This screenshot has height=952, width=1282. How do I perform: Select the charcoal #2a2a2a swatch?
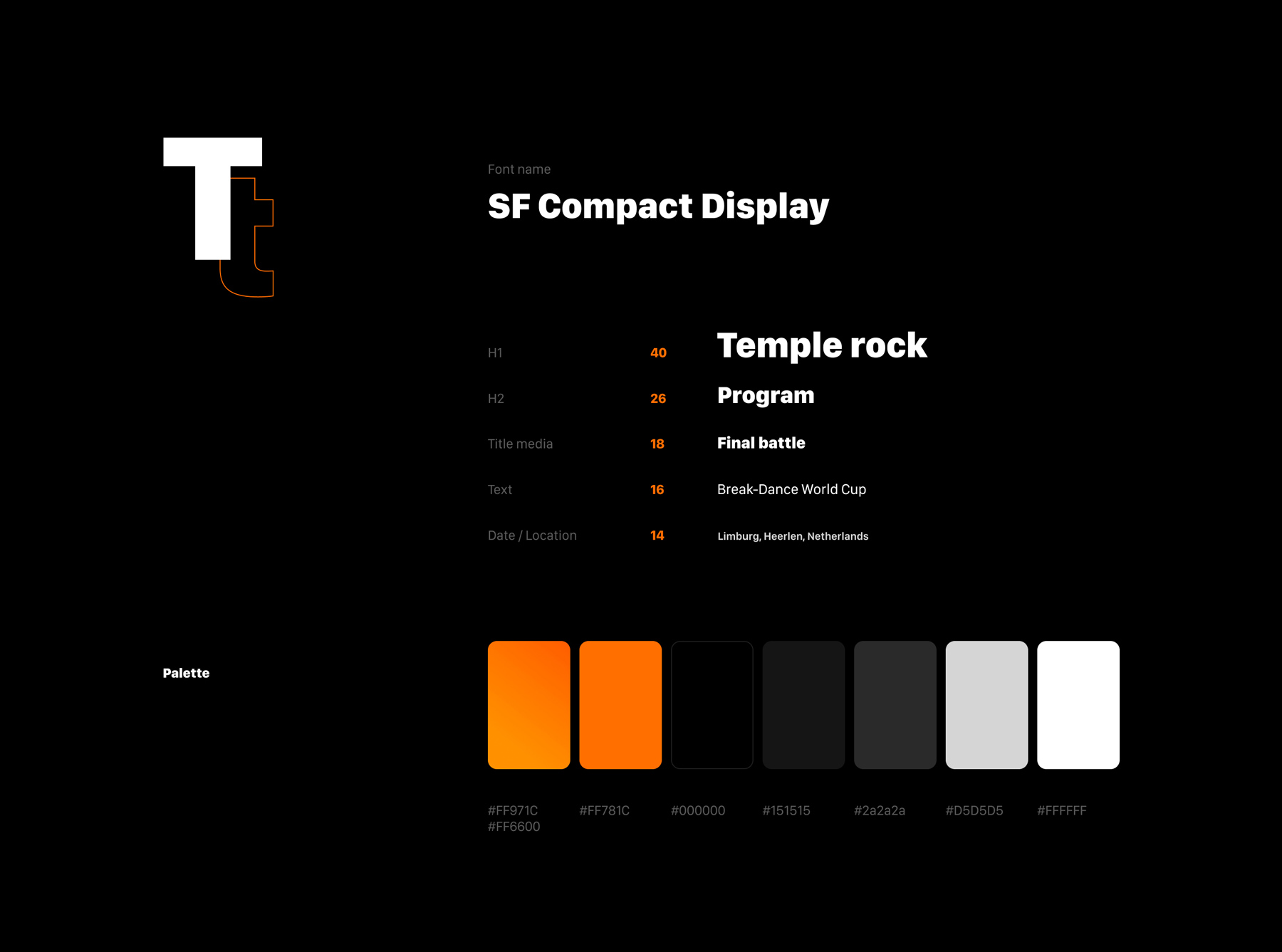point(895,704)
